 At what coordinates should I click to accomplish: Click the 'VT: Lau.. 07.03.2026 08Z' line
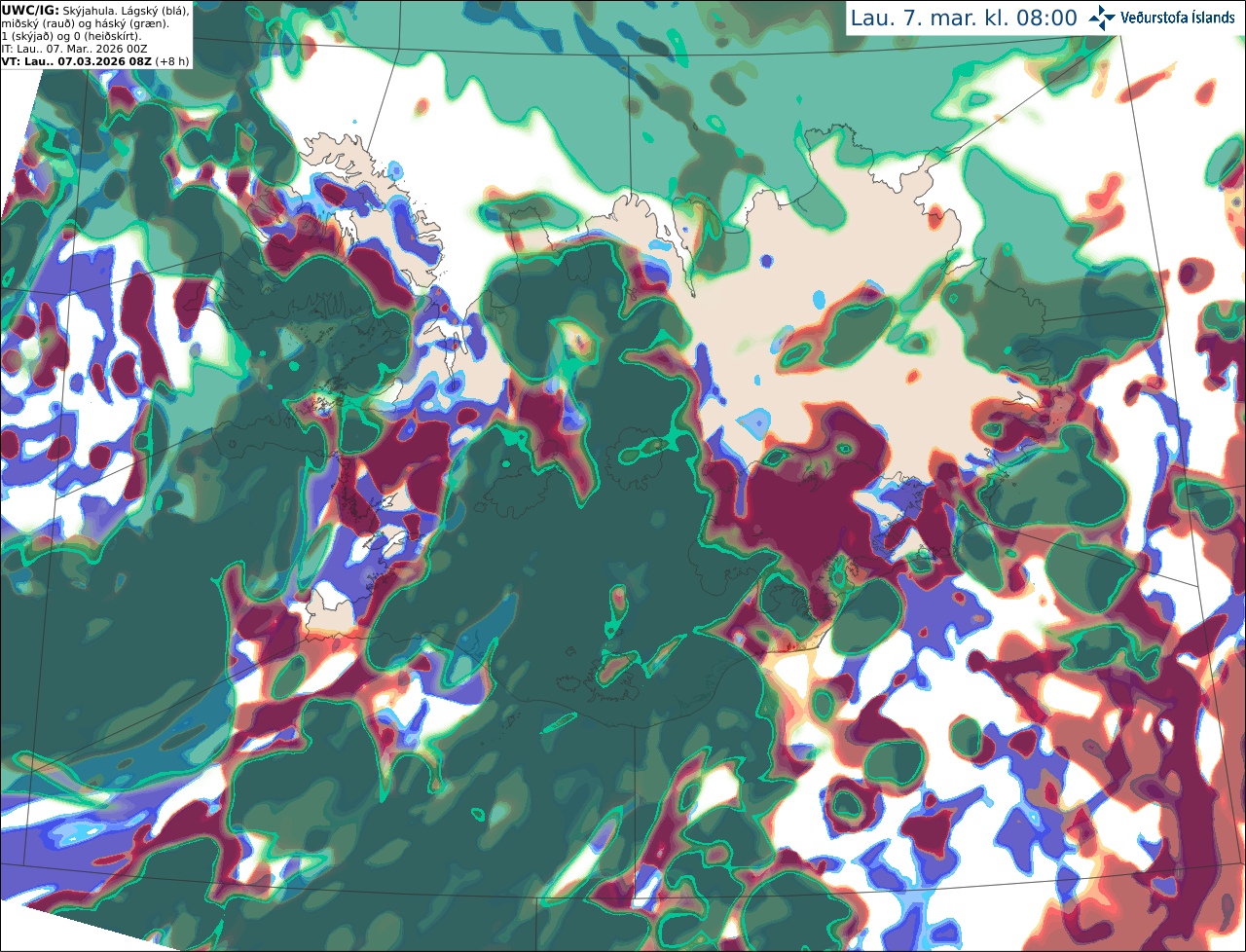coord(76,60)
